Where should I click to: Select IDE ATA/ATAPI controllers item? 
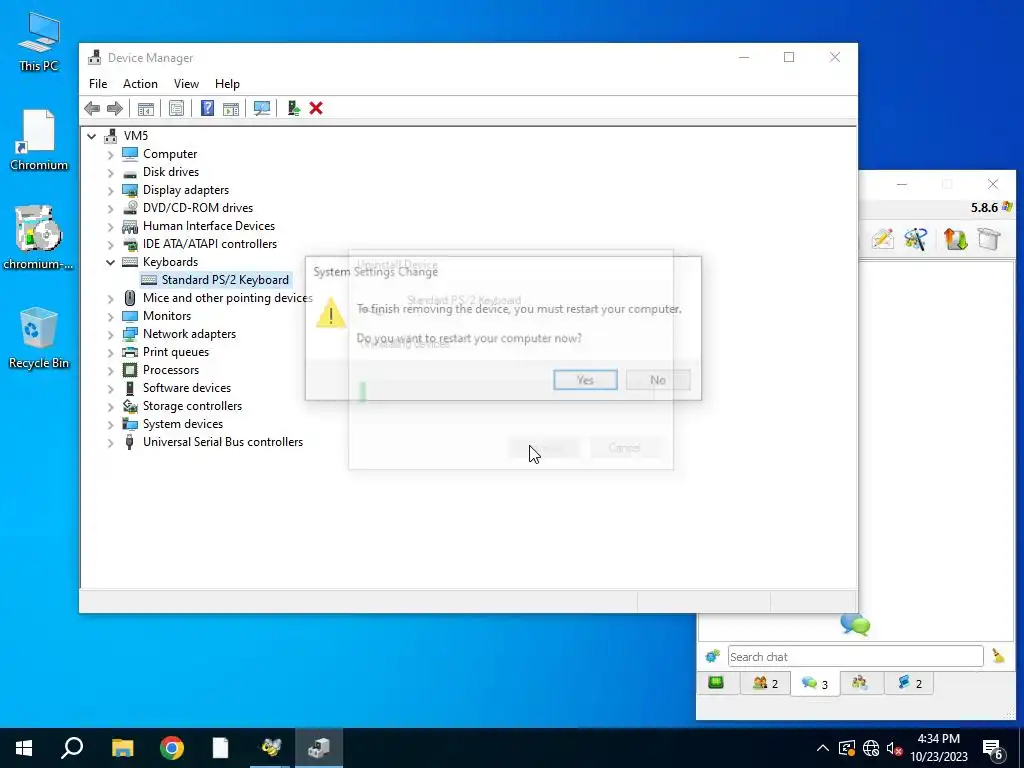pos(210,244)
